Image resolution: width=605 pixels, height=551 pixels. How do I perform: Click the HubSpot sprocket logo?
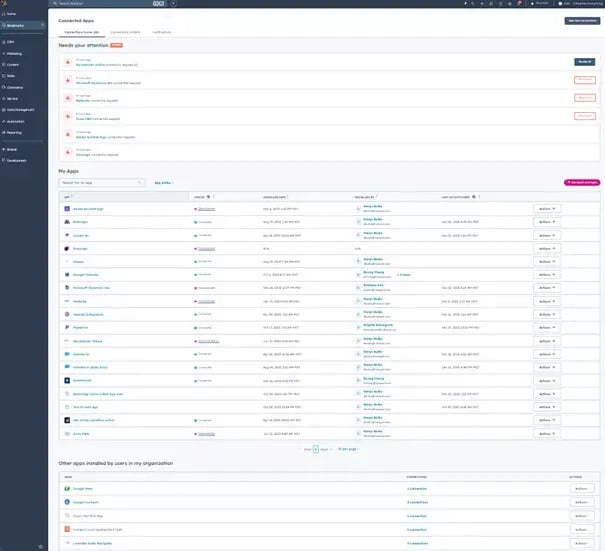click(x=4, y=3)
